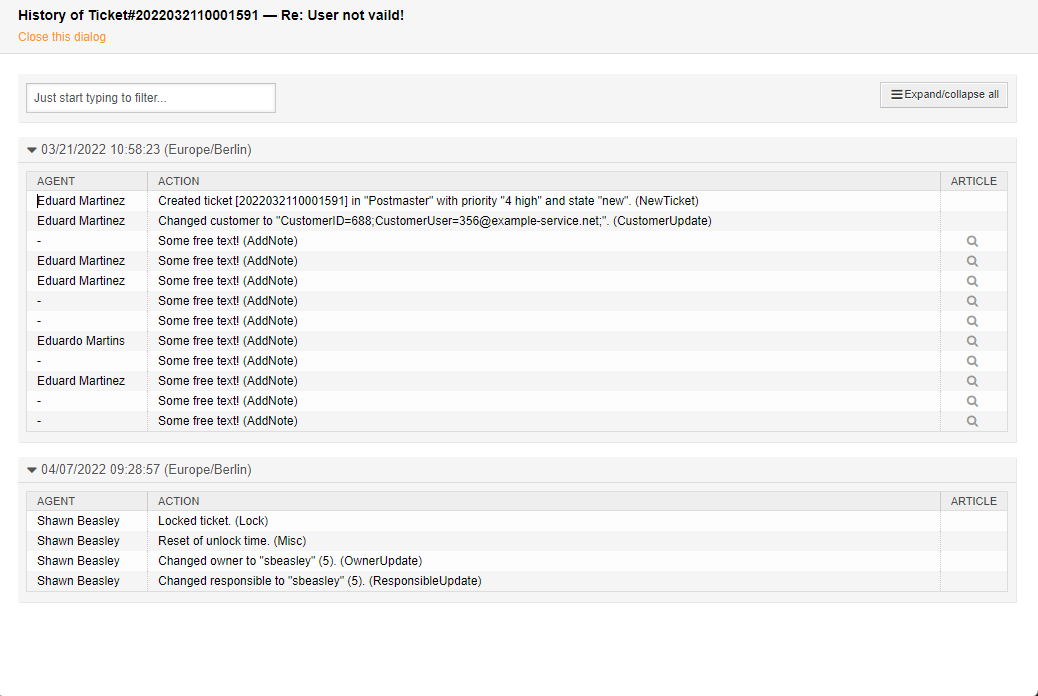Image resolution: width=1038 pixels, height=696 pixels.
Task: View article of third AddNote row
Action: [972, 281]
